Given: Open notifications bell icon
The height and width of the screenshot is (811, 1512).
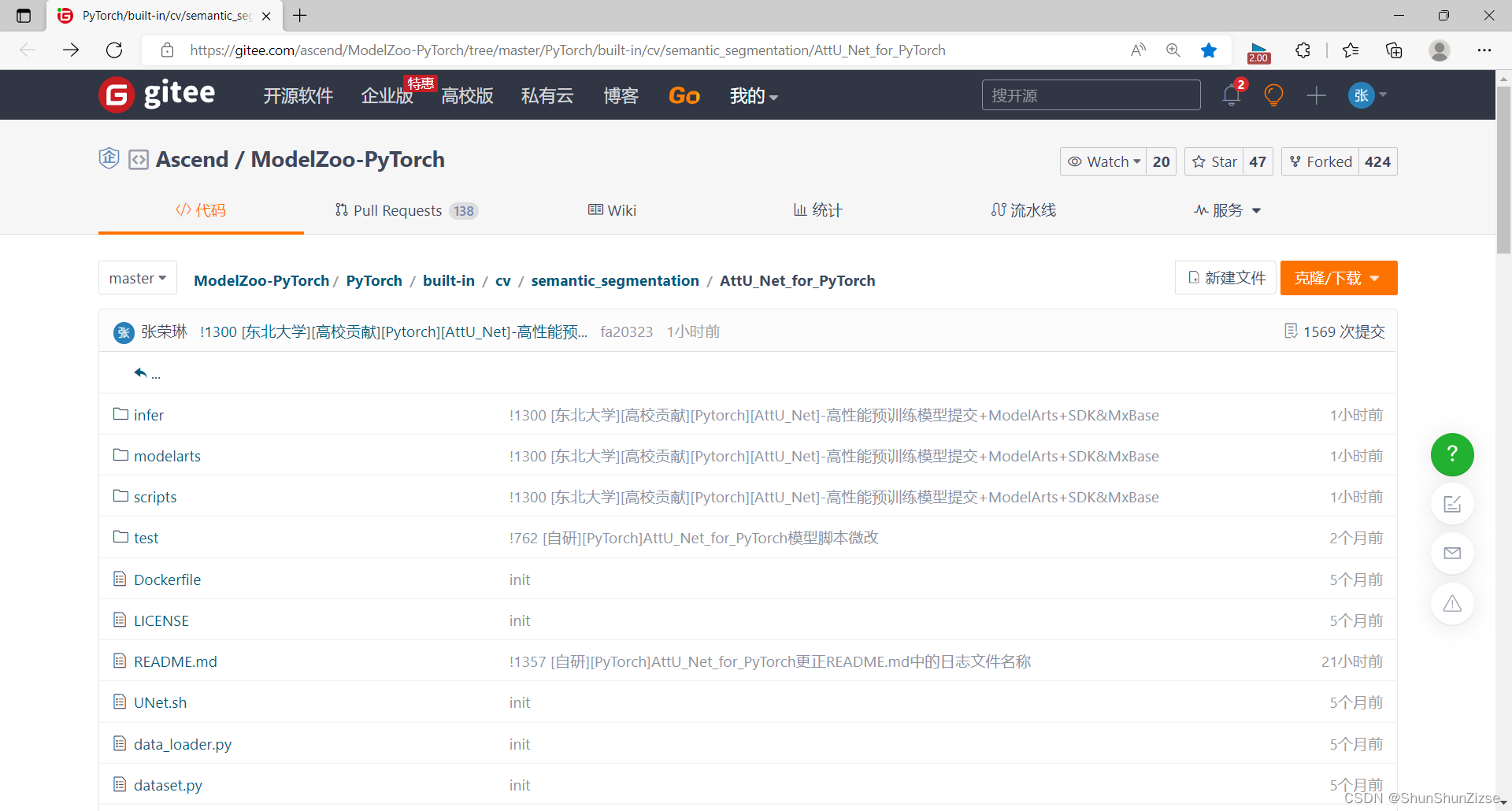Looking at the screenshot, I should 1232,95.
